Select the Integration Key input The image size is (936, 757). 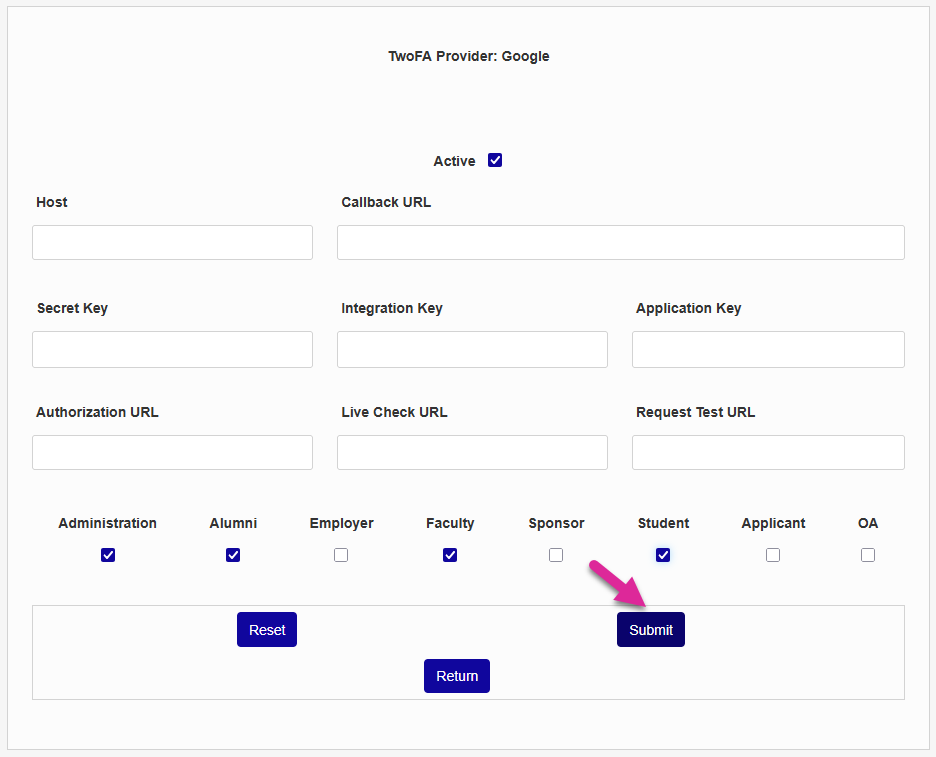[472, 349]
